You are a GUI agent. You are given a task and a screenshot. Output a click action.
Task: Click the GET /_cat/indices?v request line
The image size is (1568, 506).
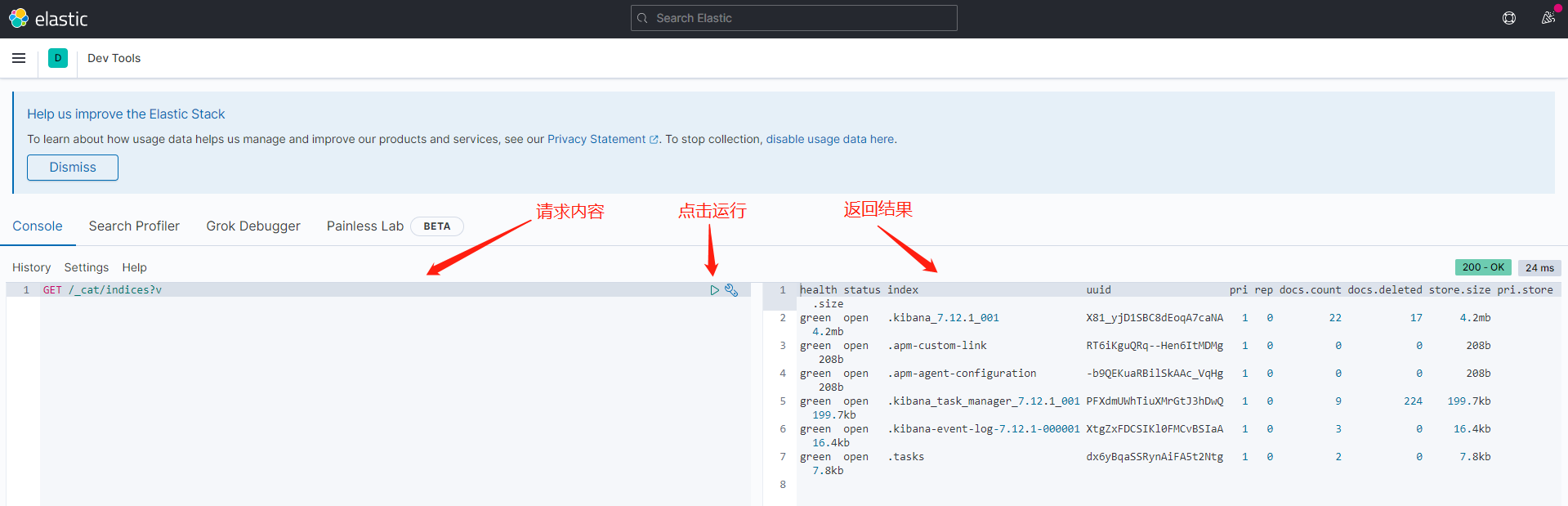(x=102, y=290)
